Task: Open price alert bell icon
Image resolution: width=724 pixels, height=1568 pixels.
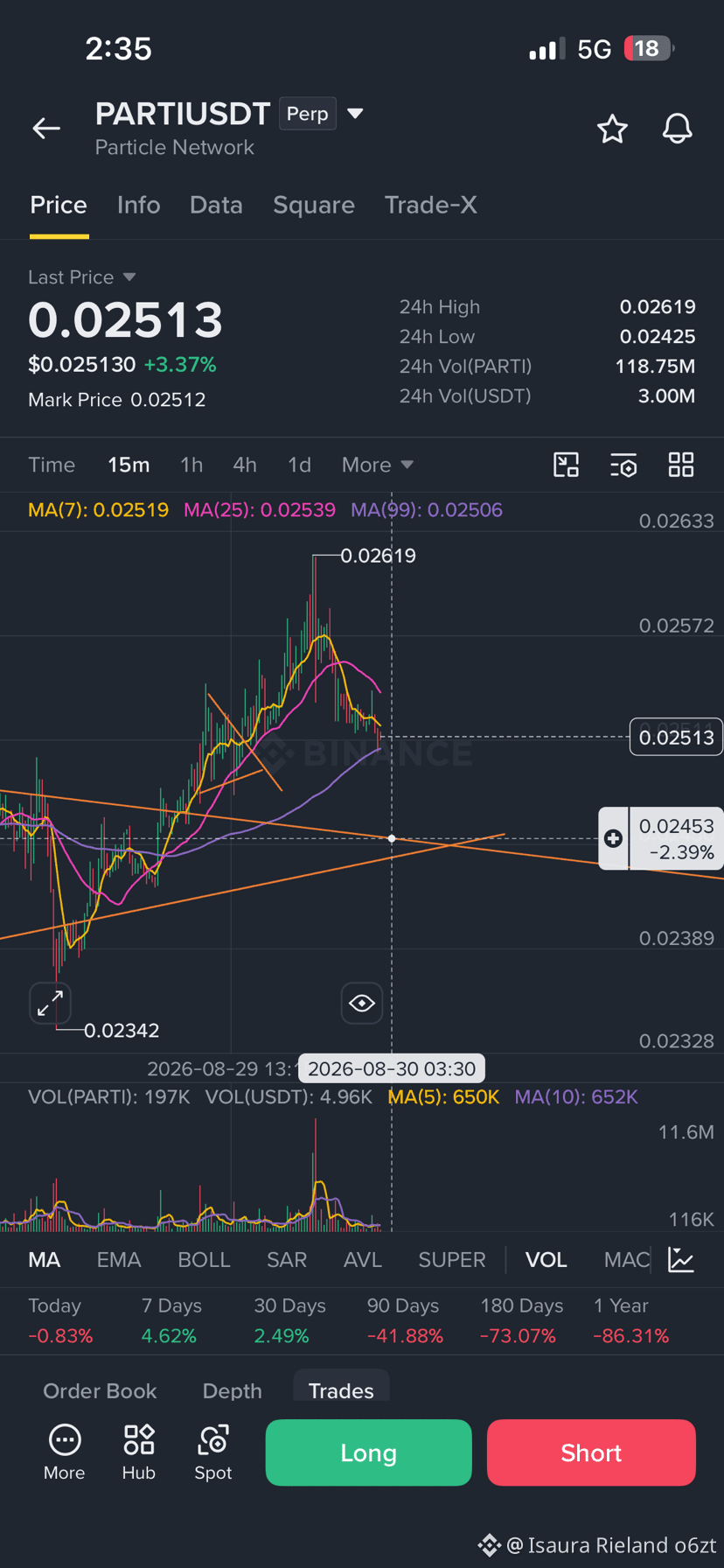Action: tap(677, 129)
